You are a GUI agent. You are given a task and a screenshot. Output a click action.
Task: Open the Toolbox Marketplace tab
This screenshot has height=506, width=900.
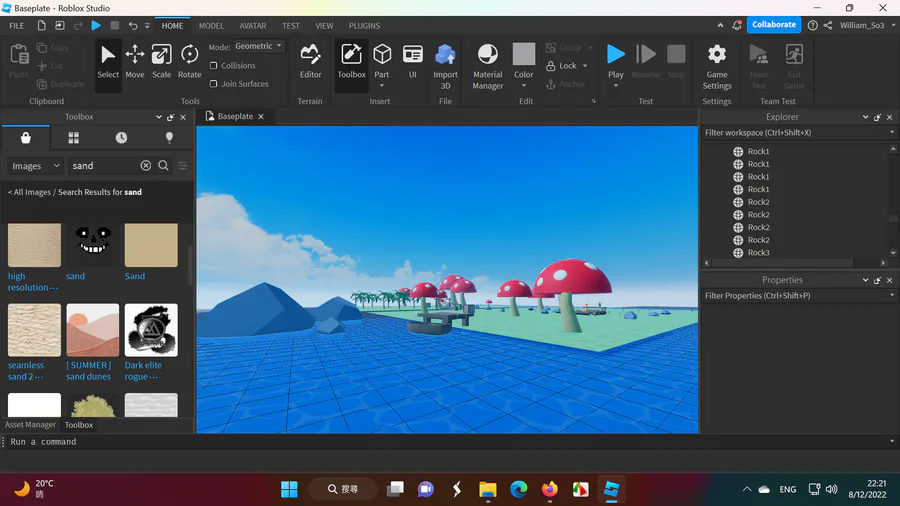(x=25, y=138)
